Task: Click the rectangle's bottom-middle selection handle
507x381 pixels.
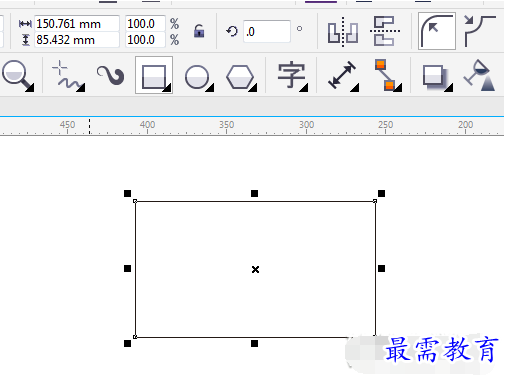Action: (254, 343)
